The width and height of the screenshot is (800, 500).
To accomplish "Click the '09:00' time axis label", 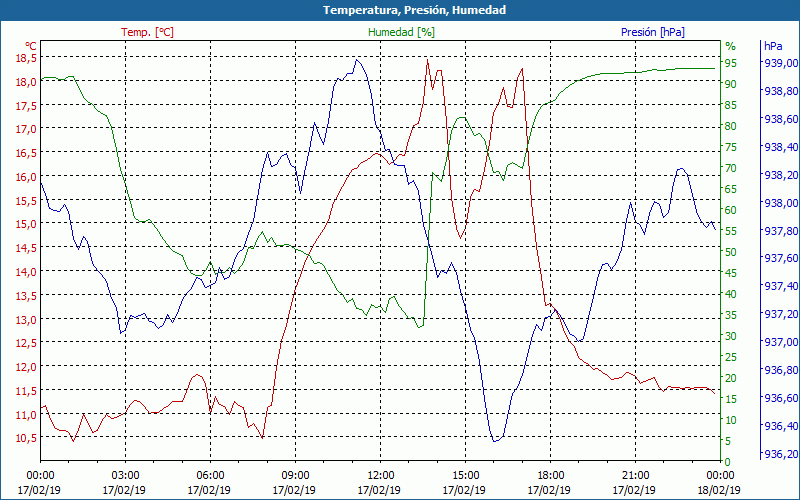I will (x=294, y=476).
